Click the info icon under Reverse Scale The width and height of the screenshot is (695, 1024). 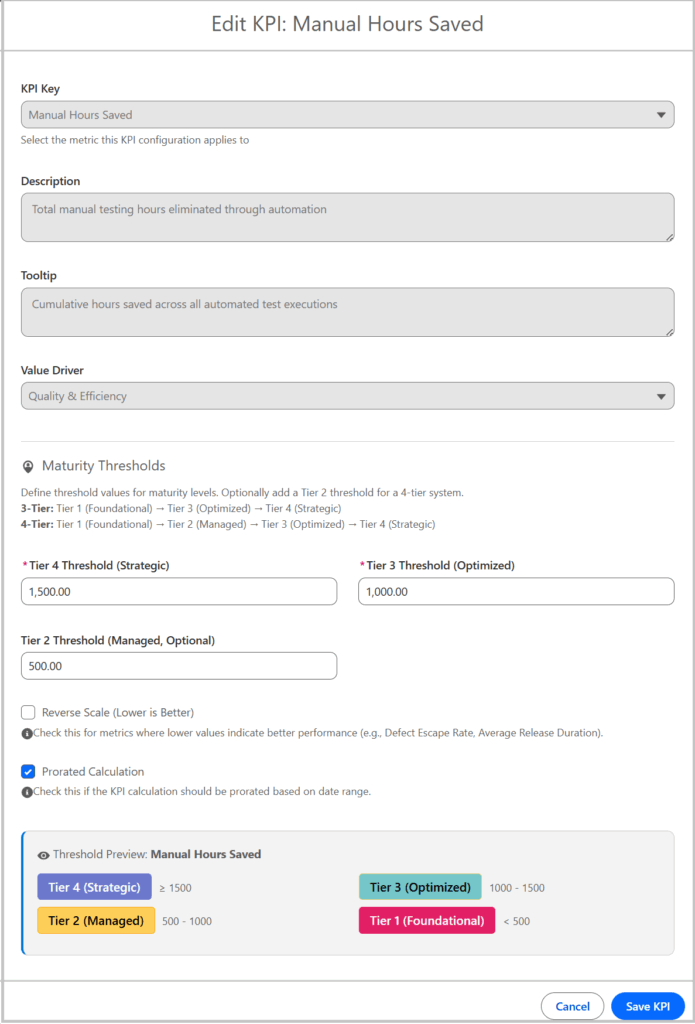[27, 734]
